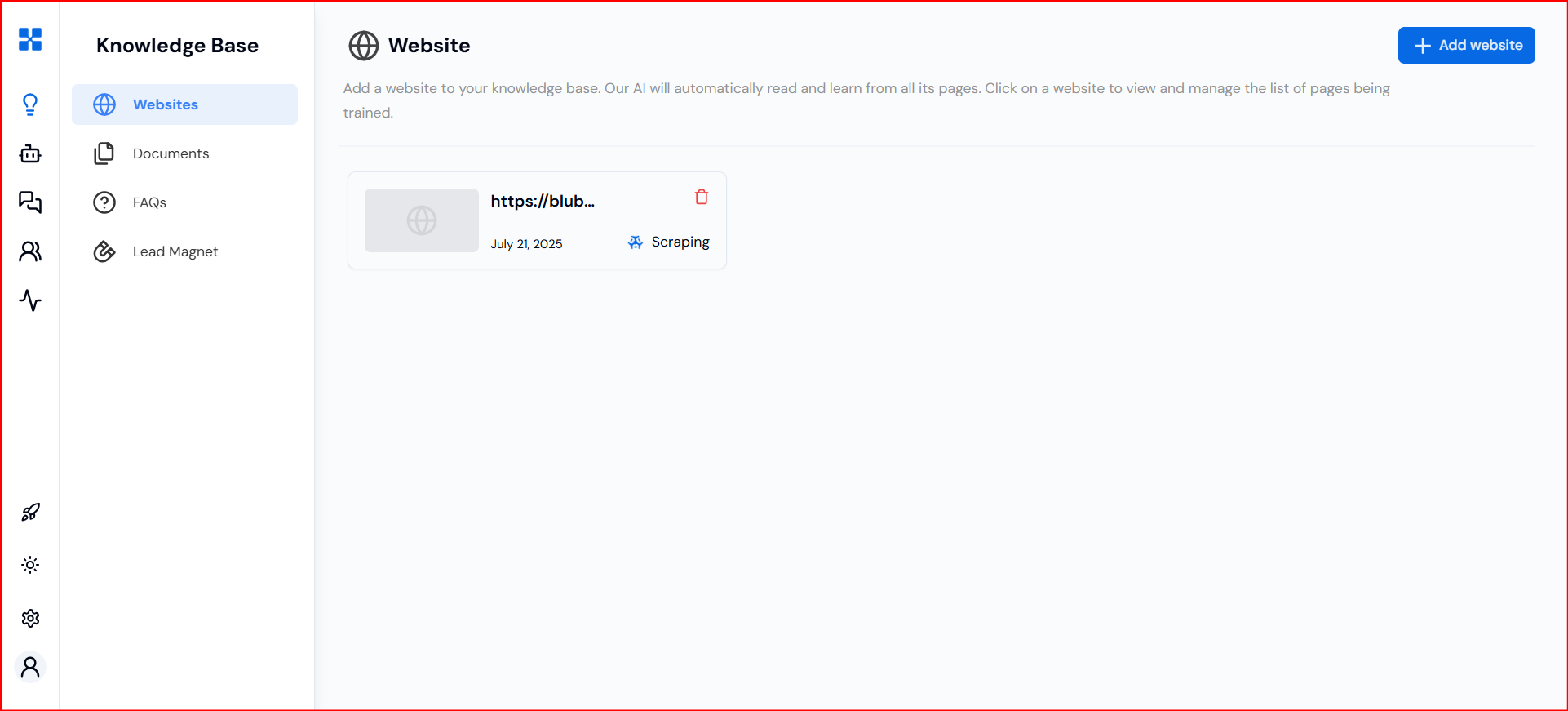Open the lightbulb knowledge icon in sidebar
This screenshot has width=1568, height=711.
[x=30, y=104]
